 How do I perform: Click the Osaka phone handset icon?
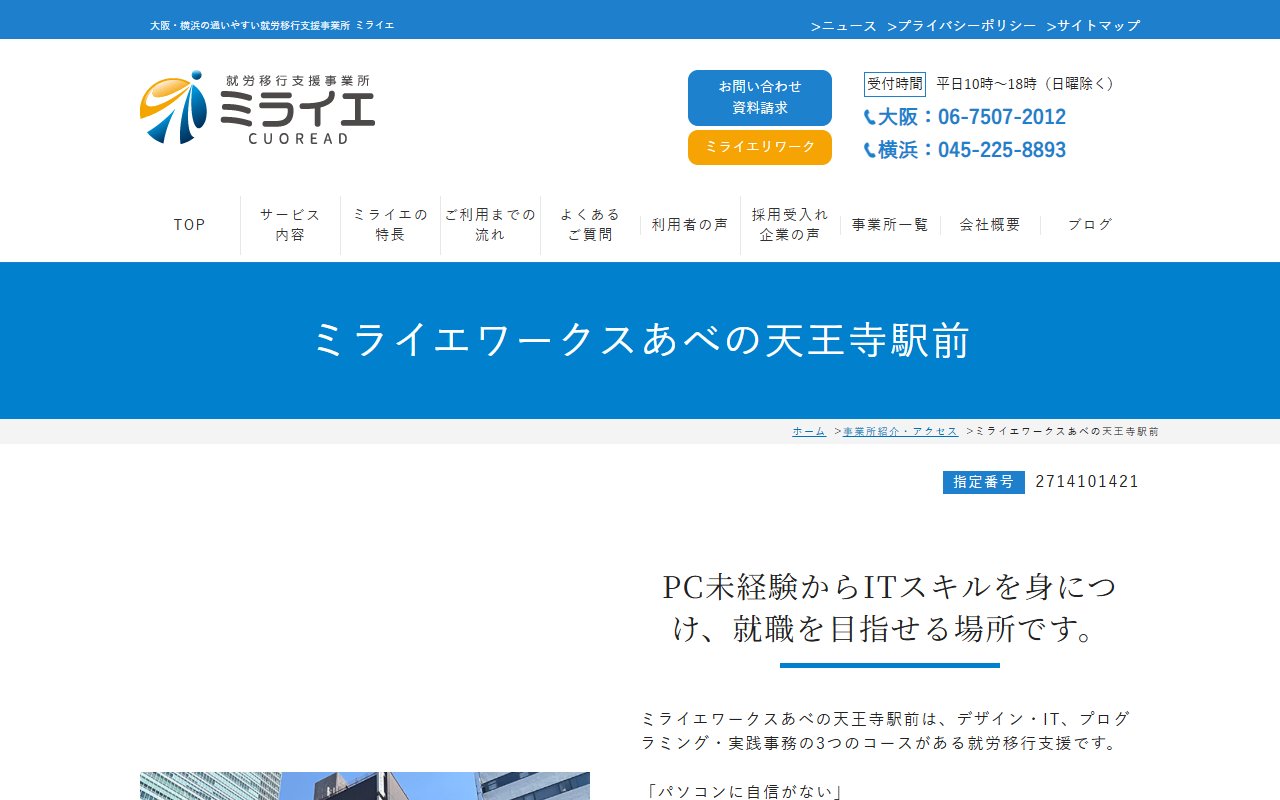(x=870, y=118)
